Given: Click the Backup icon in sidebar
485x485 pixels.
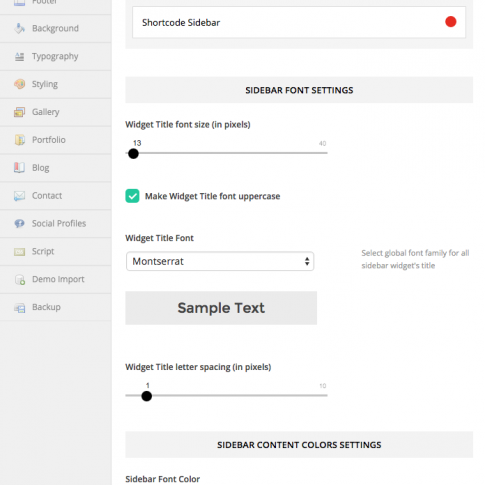Looking at the screenshot, I should pos(19,307).
